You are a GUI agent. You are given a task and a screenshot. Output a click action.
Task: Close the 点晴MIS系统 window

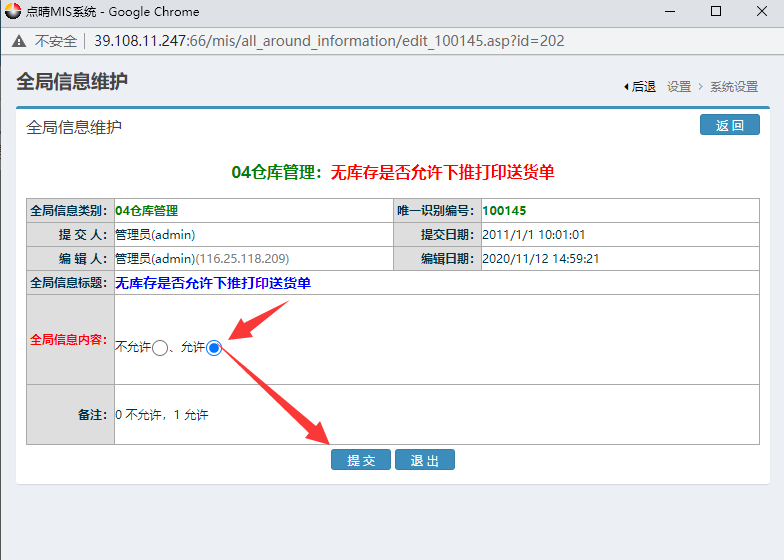pyautogui.click(x=762, y=12)
